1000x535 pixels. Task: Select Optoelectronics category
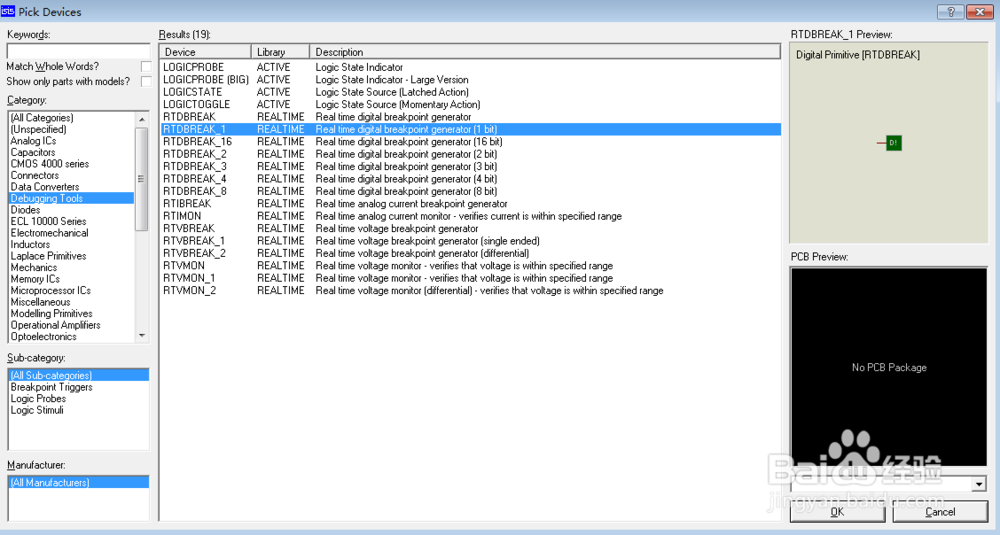pos(71,336)
